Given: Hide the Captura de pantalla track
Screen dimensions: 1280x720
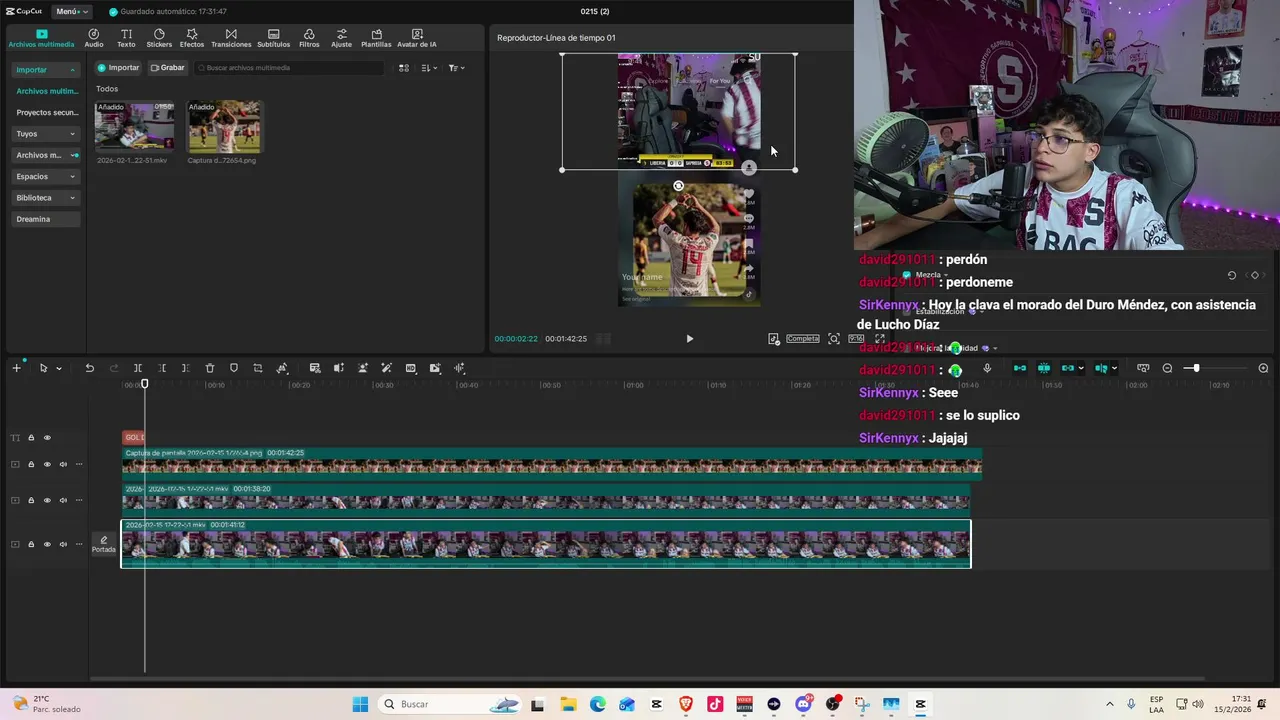Looking at the screenshot, I should pos(47,464).
